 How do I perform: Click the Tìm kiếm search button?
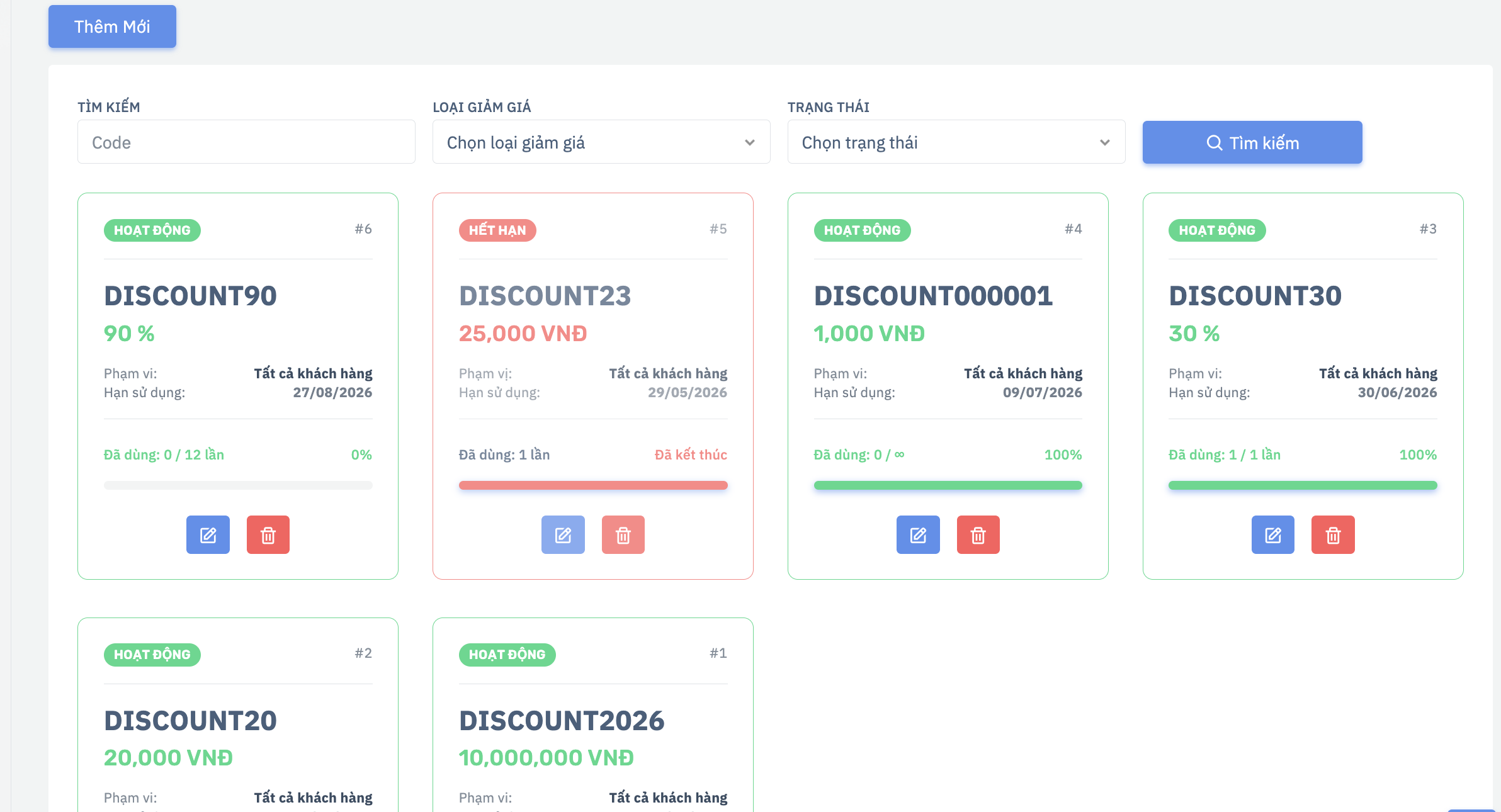click(x=1252, y=143)
